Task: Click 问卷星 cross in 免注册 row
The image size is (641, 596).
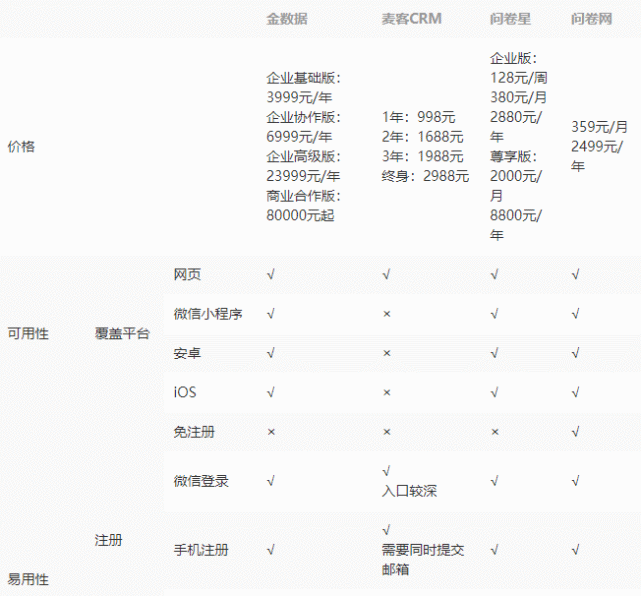Action: [495, 432]
